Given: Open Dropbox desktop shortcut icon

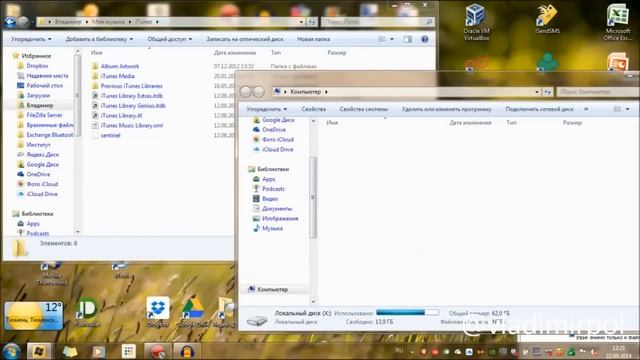Looking at the screenshot, I should [158, 312].
